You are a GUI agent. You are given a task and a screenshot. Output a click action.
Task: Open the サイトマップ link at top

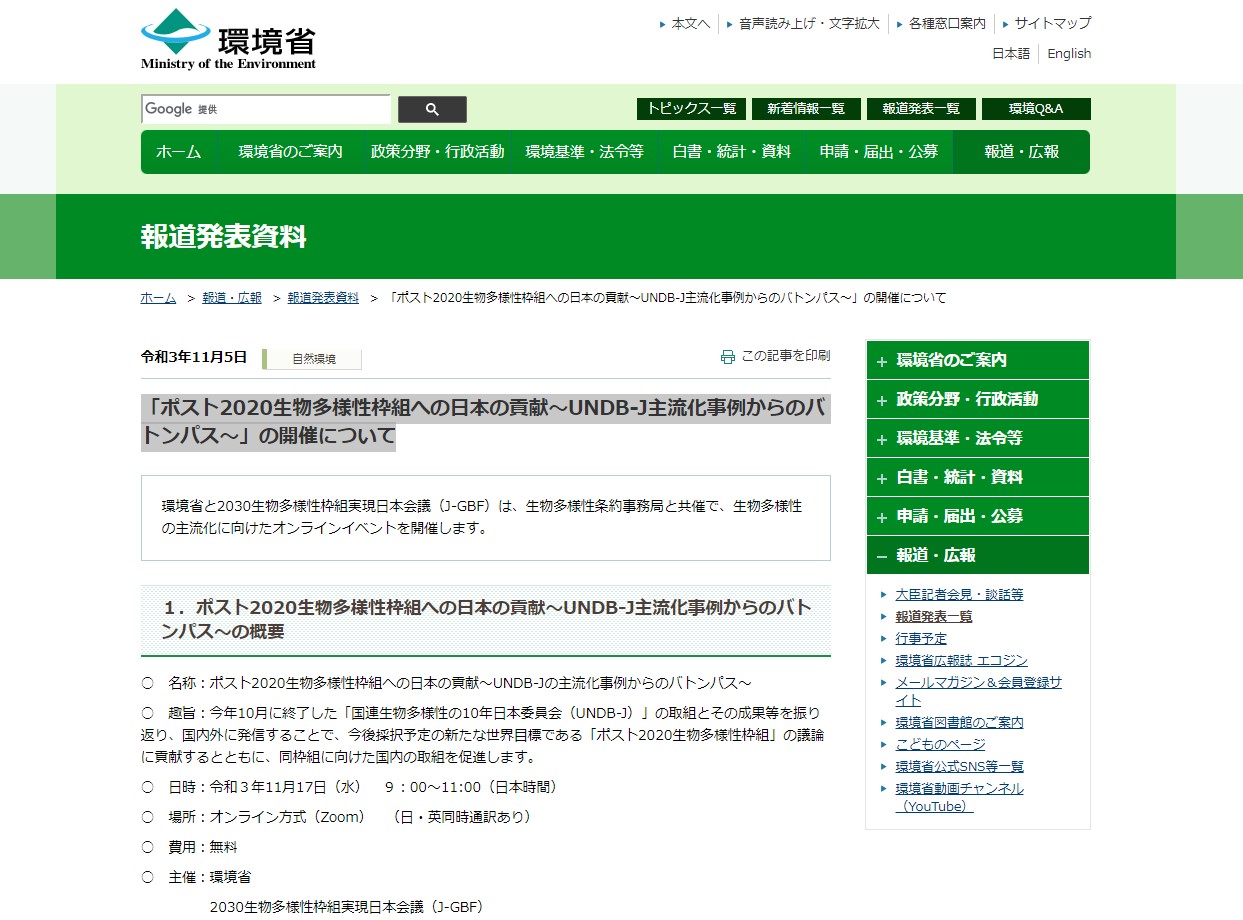pos(1052,23)
